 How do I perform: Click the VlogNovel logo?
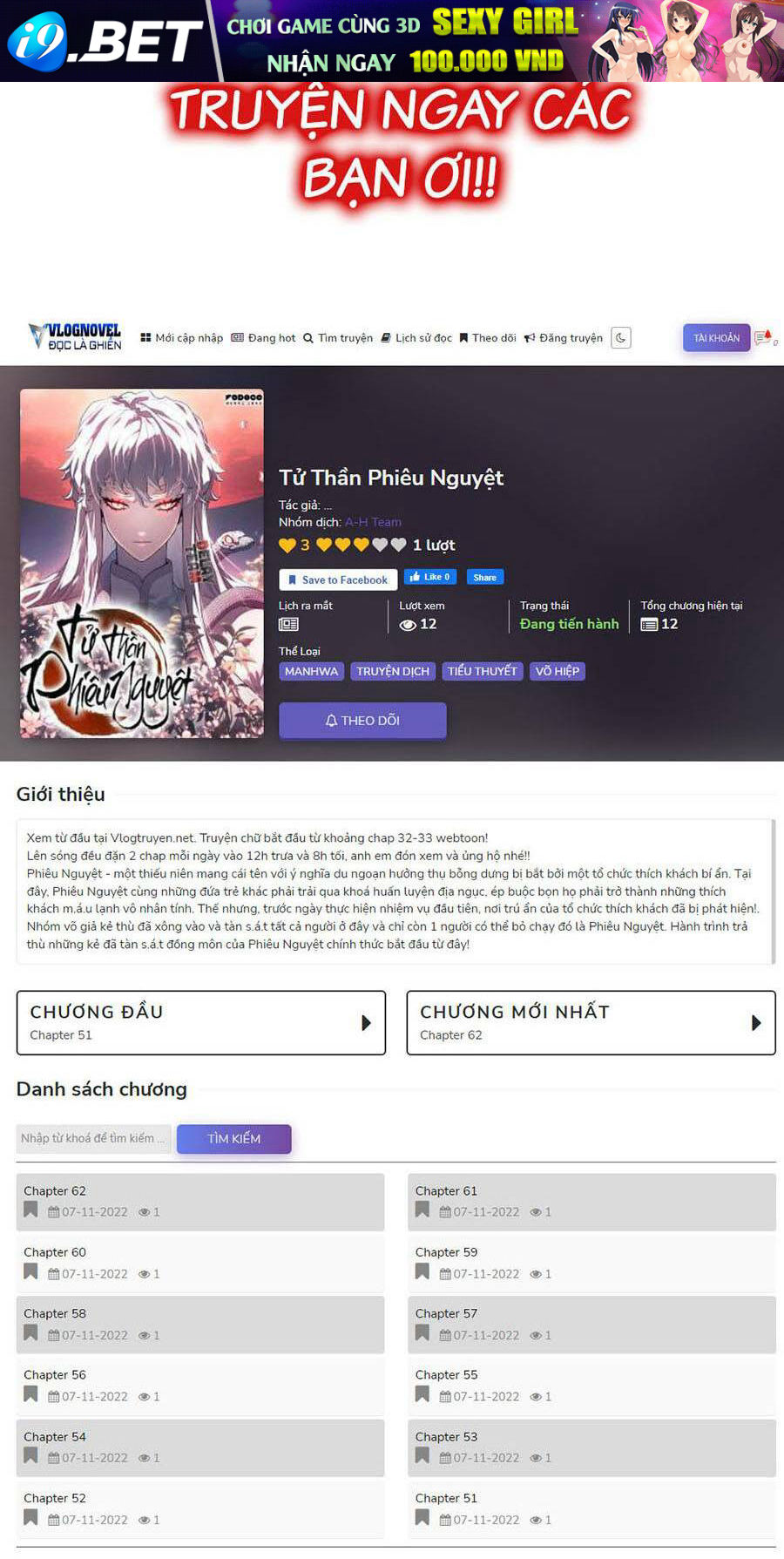pyautogui.click(x=75, y=337)
